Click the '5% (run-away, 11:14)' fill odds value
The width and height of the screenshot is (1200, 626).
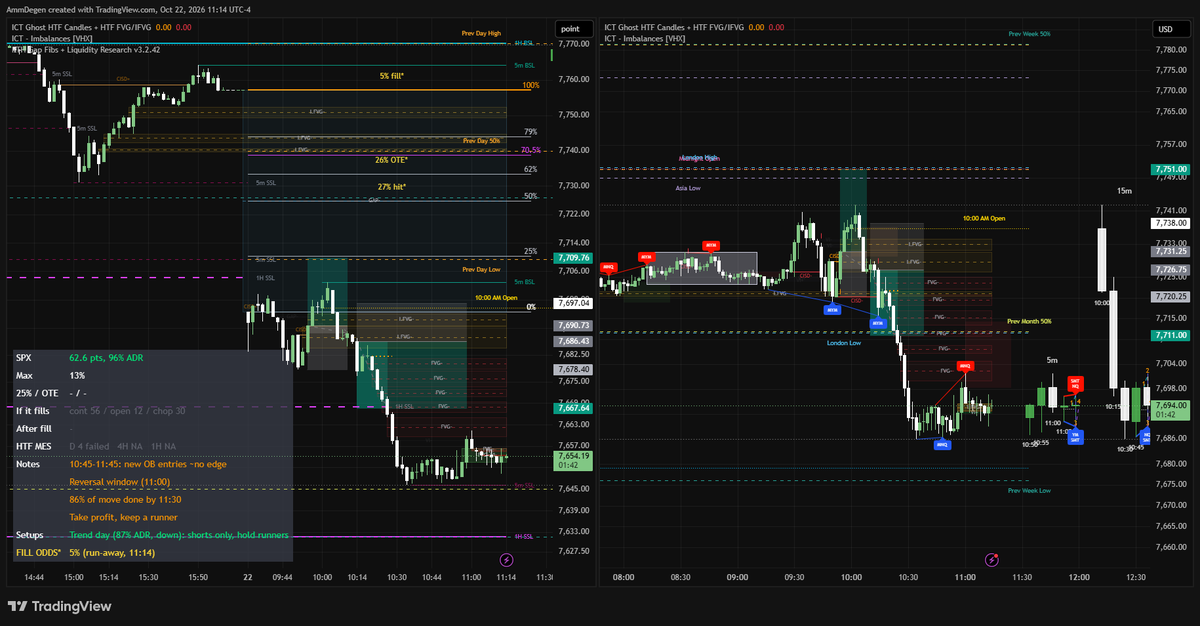[x=110, y=552]
